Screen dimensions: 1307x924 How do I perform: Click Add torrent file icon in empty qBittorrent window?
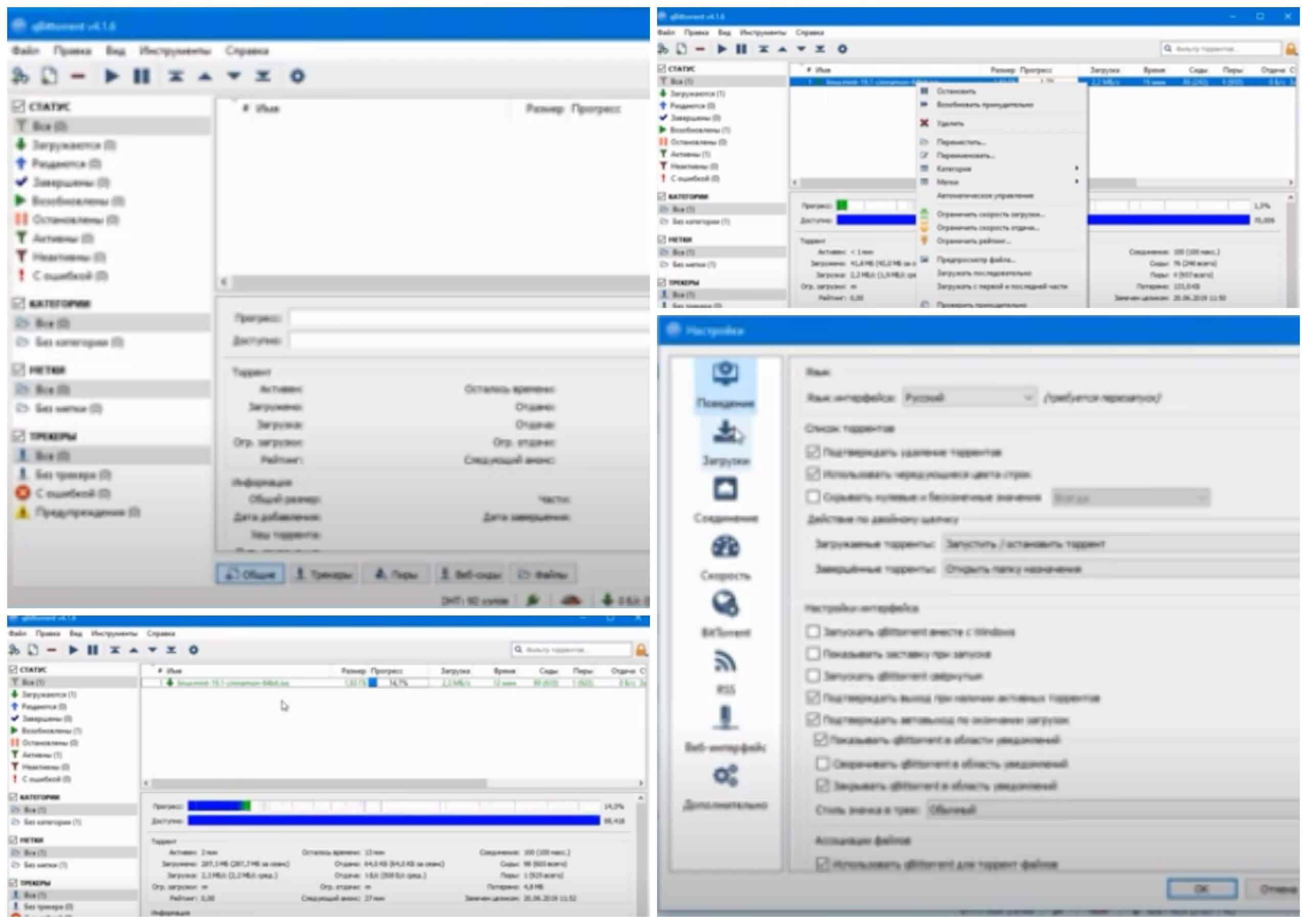(x=50, y=76)
